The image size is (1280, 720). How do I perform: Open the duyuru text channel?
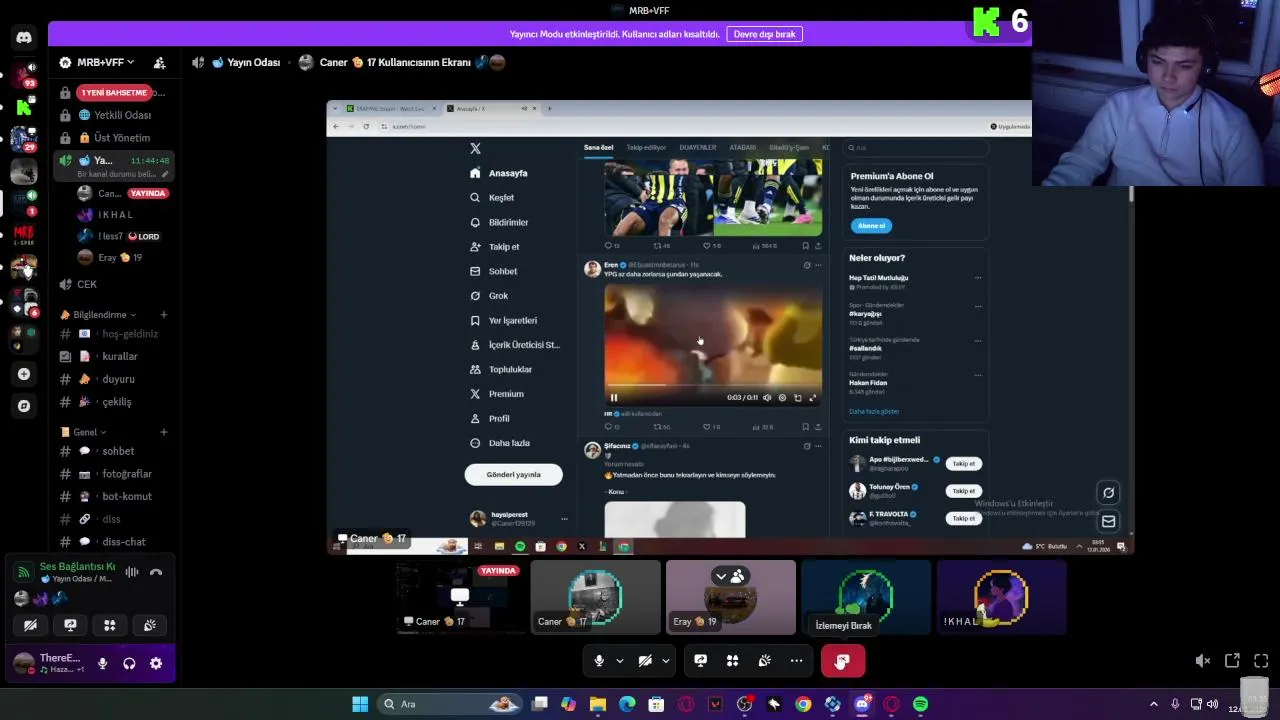115,379
